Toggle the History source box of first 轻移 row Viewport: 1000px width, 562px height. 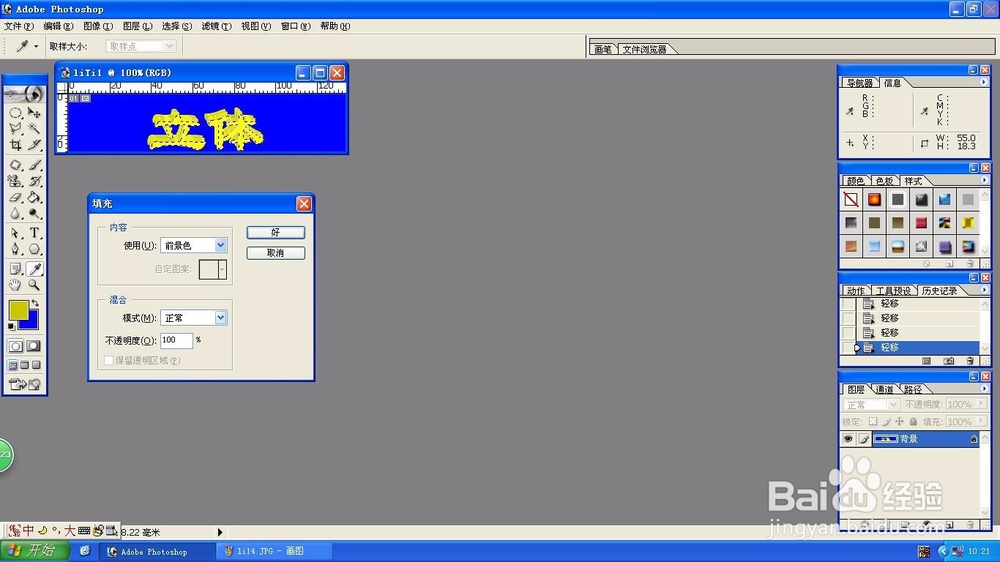point(848,304)
